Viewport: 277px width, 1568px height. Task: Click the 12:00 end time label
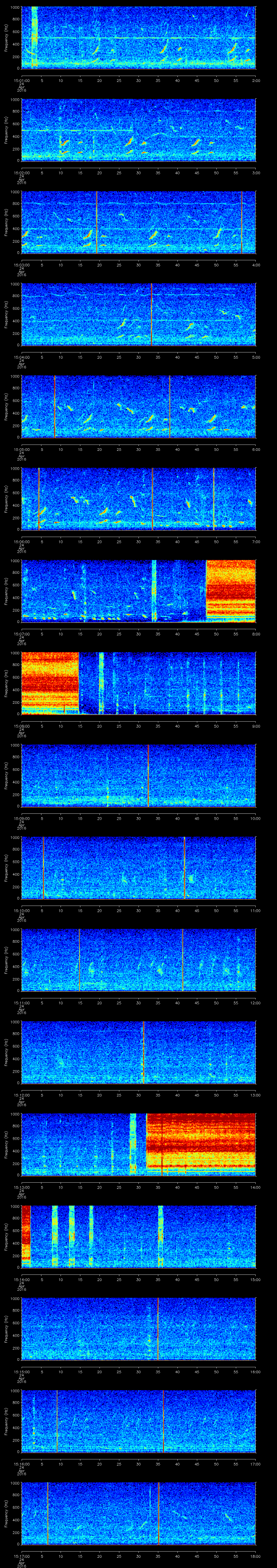click(255, 1003)
